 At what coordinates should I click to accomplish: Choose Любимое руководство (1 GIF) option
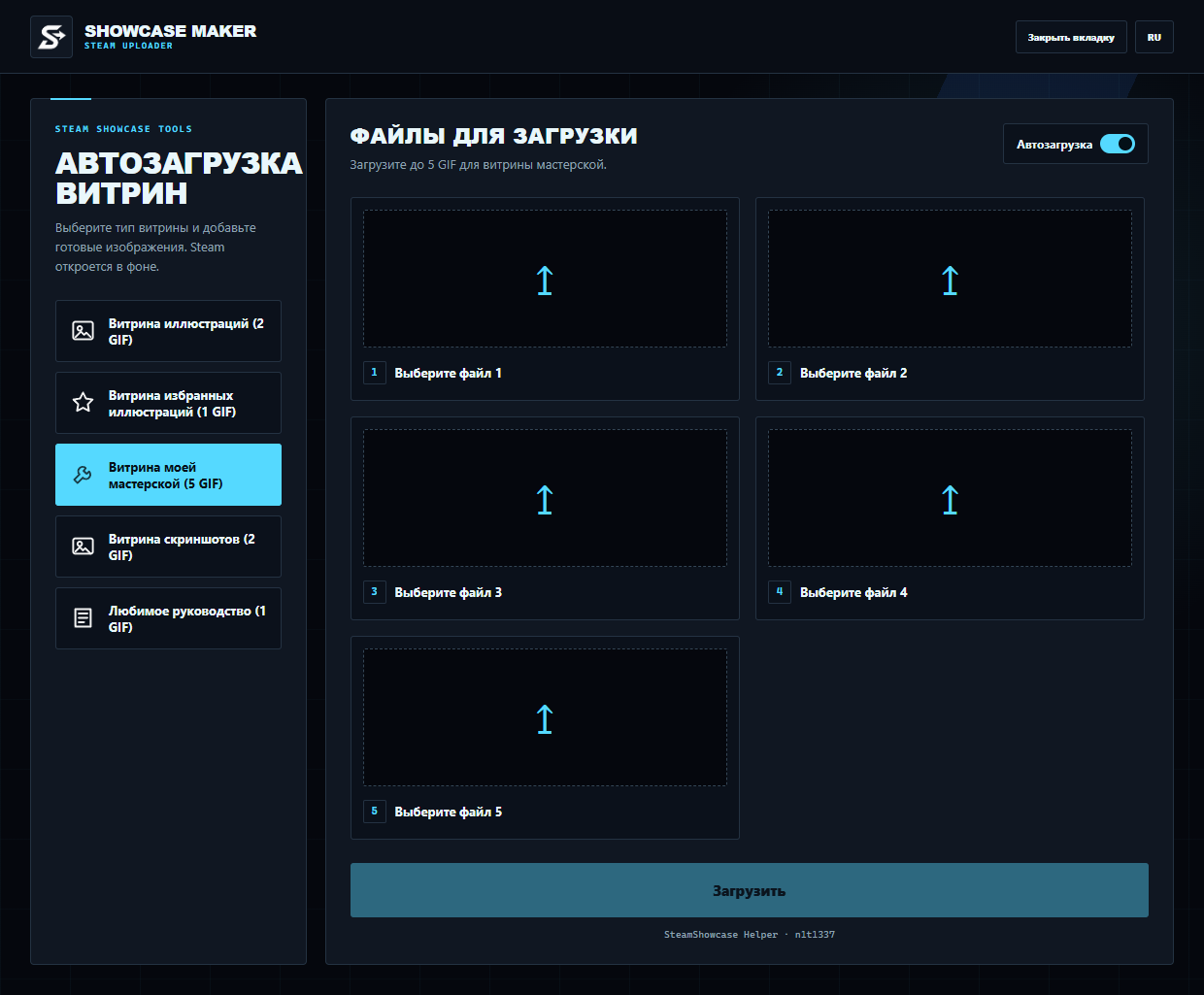[x=168, y=618]
